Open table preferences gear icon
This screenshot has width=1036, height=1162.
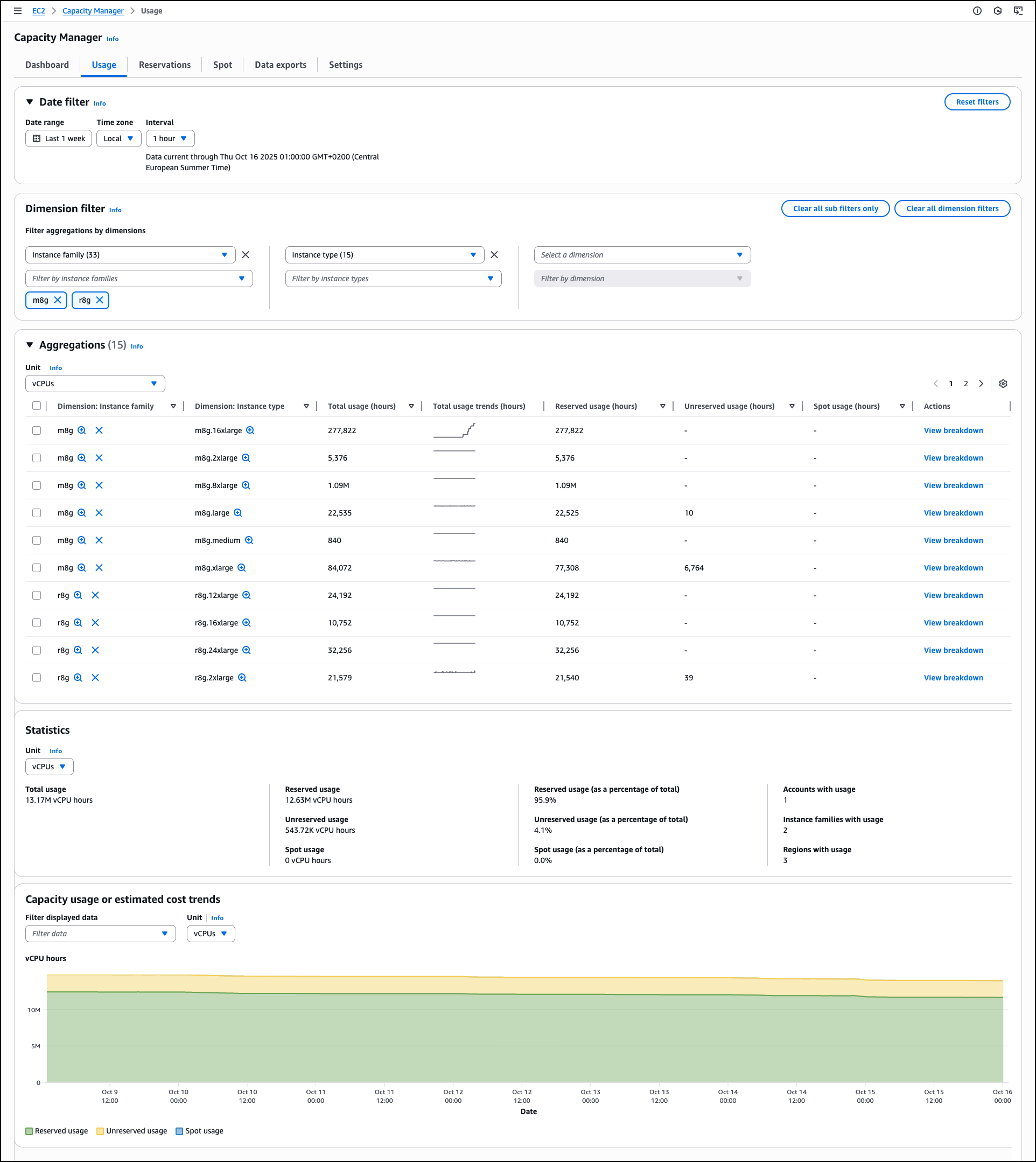tap(1003, 384)
